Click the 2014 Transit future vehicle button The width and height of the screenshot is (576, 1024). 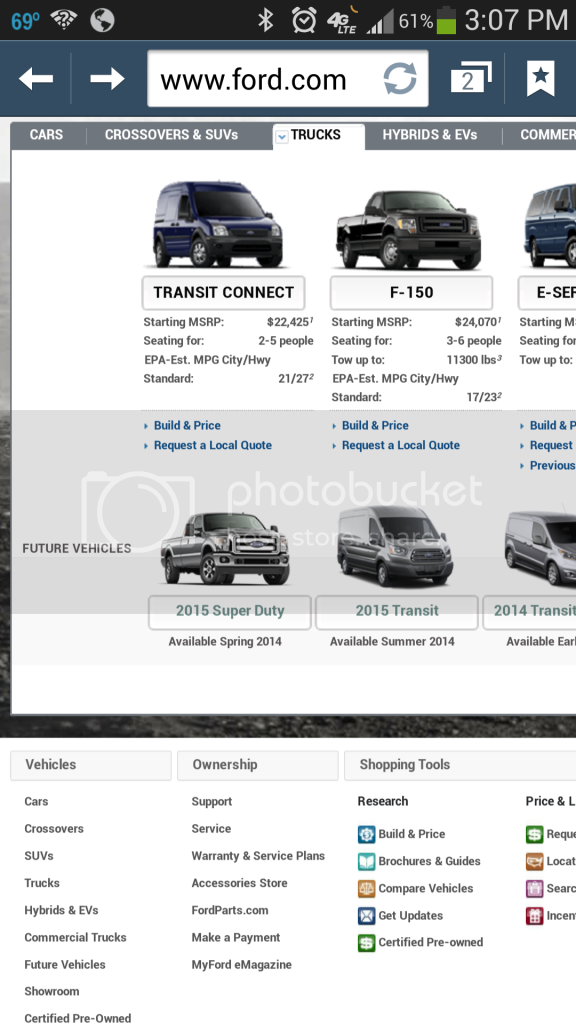(x=530, y=612)
